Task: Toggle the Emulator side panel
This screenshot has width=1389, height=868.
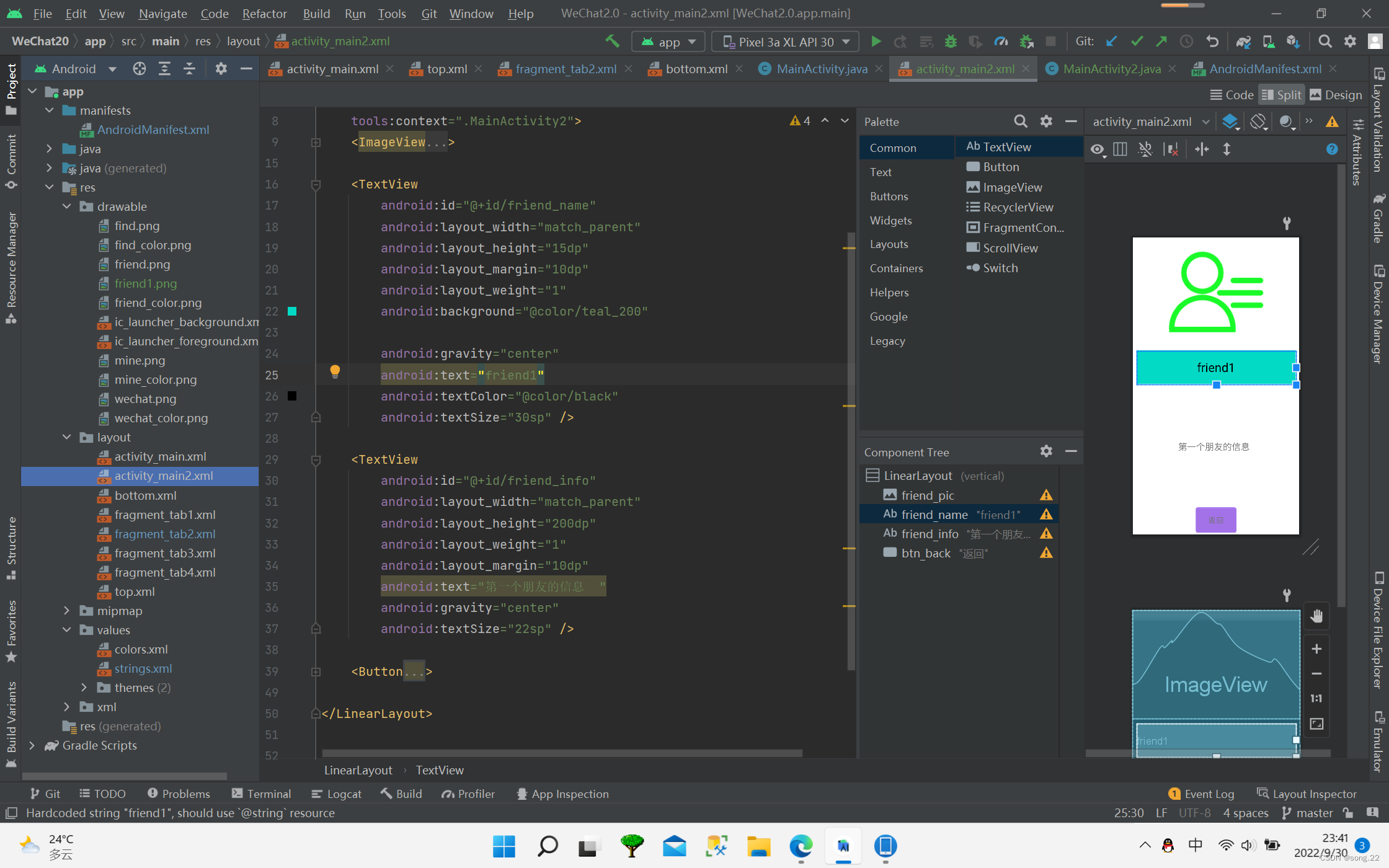Action: 1378,741
